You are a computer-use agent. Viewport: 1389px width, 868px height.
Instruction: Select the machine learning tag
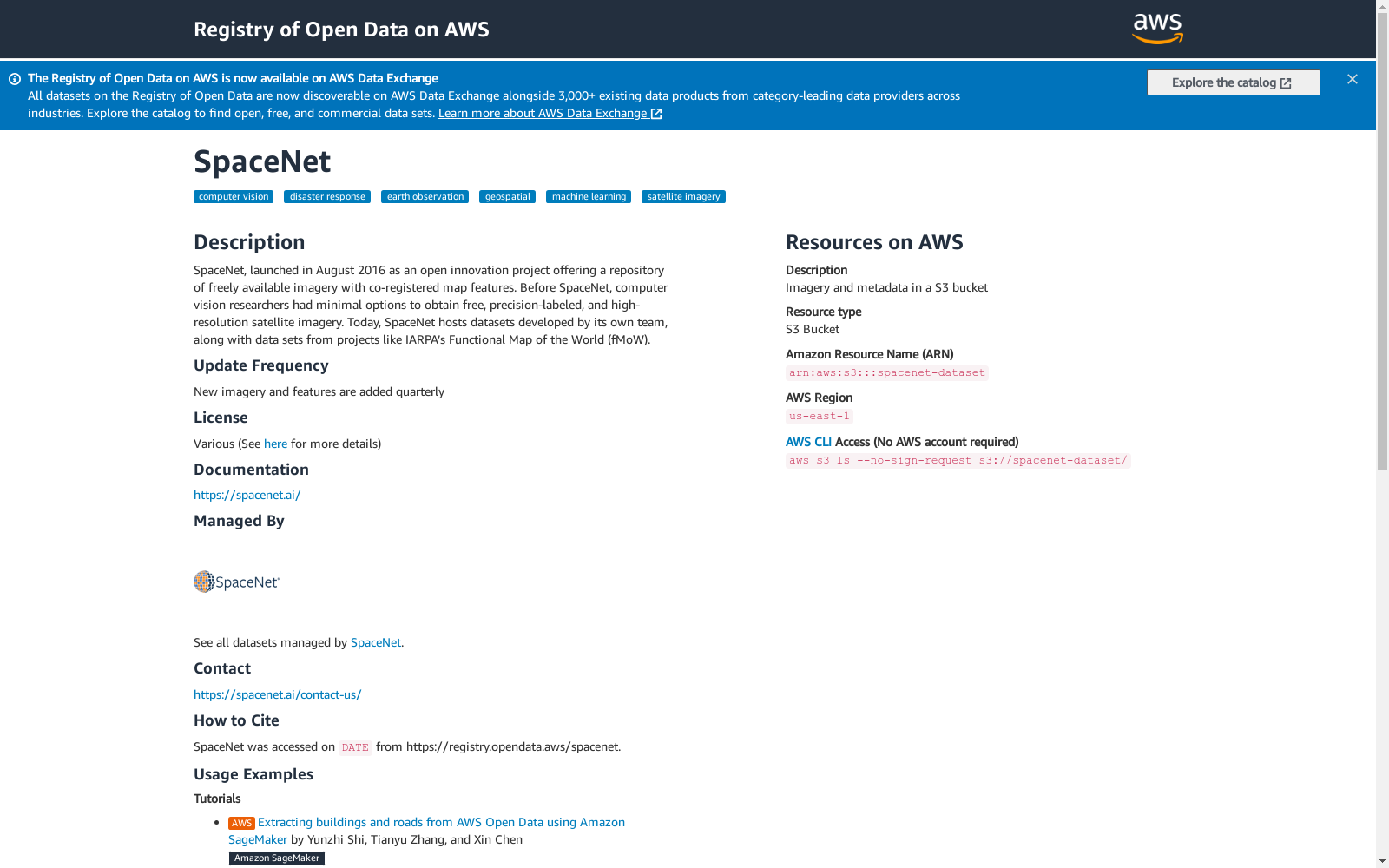(589, 197)
